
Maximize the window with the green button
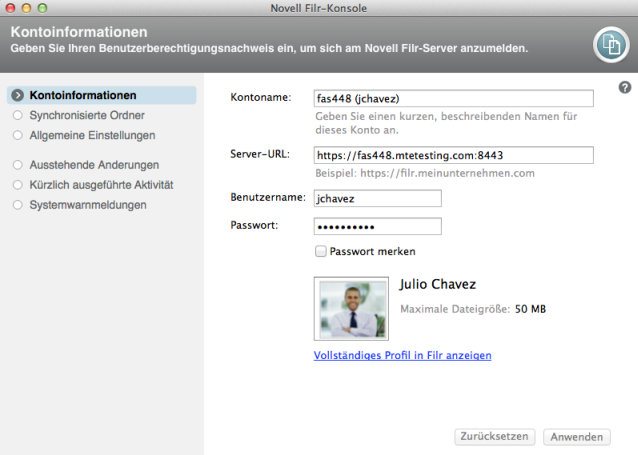tap(42, 8)
